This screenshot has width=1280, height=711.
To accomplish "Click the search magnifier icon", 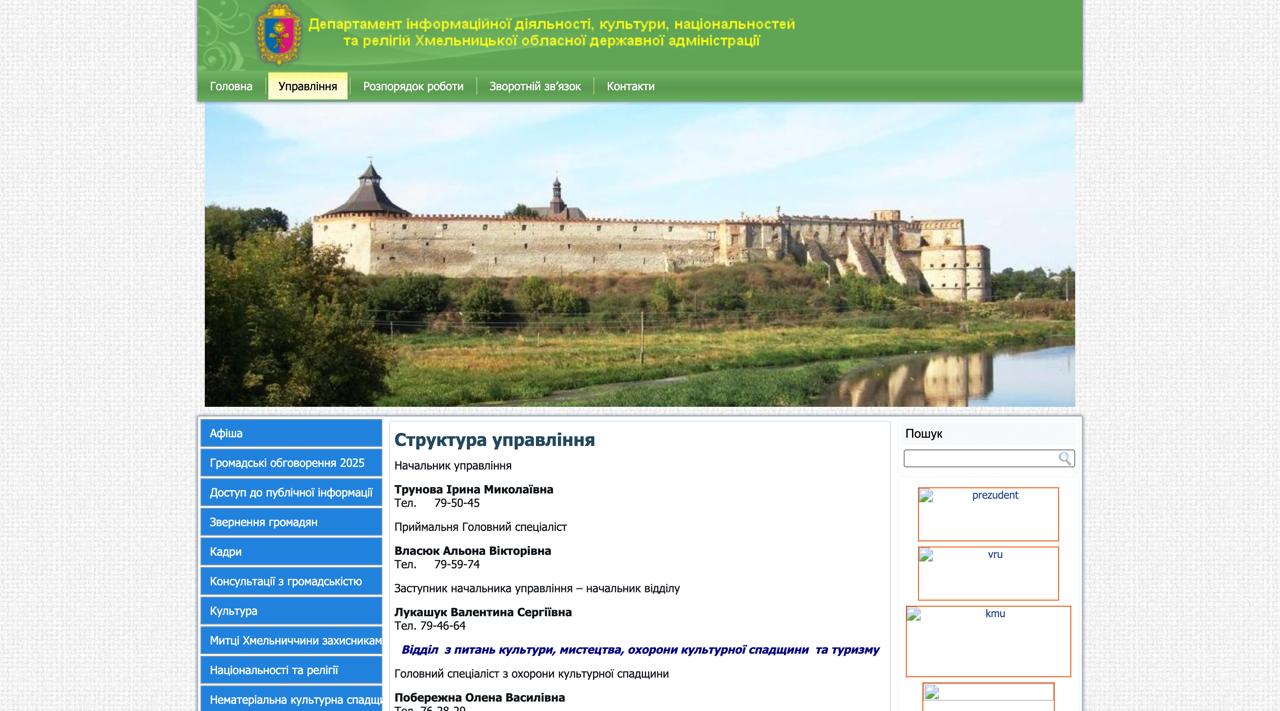I will [1066, 458].
